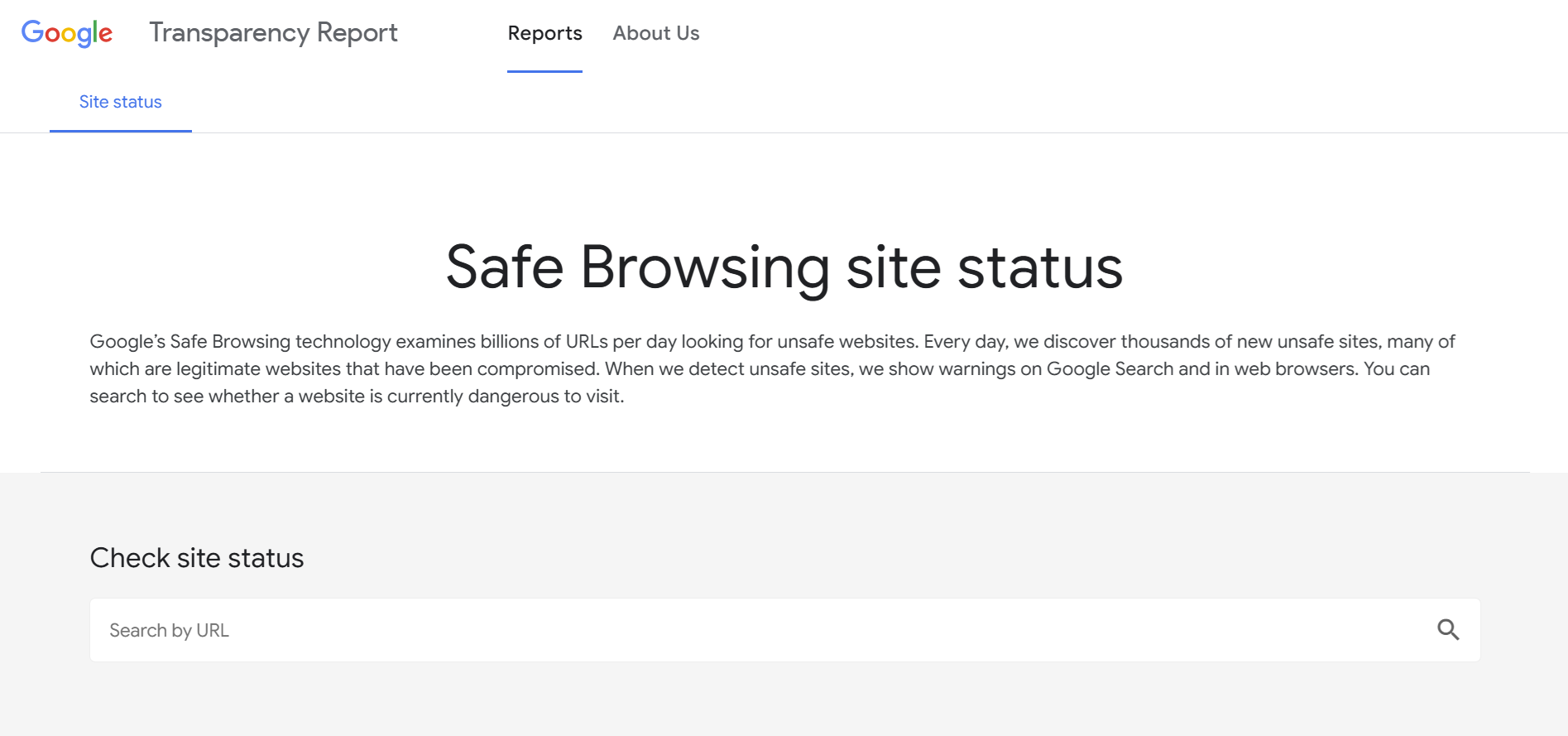This screenshot has width=1568, height=736.
Task: Select the Site status tab
Action: (121, 102)
